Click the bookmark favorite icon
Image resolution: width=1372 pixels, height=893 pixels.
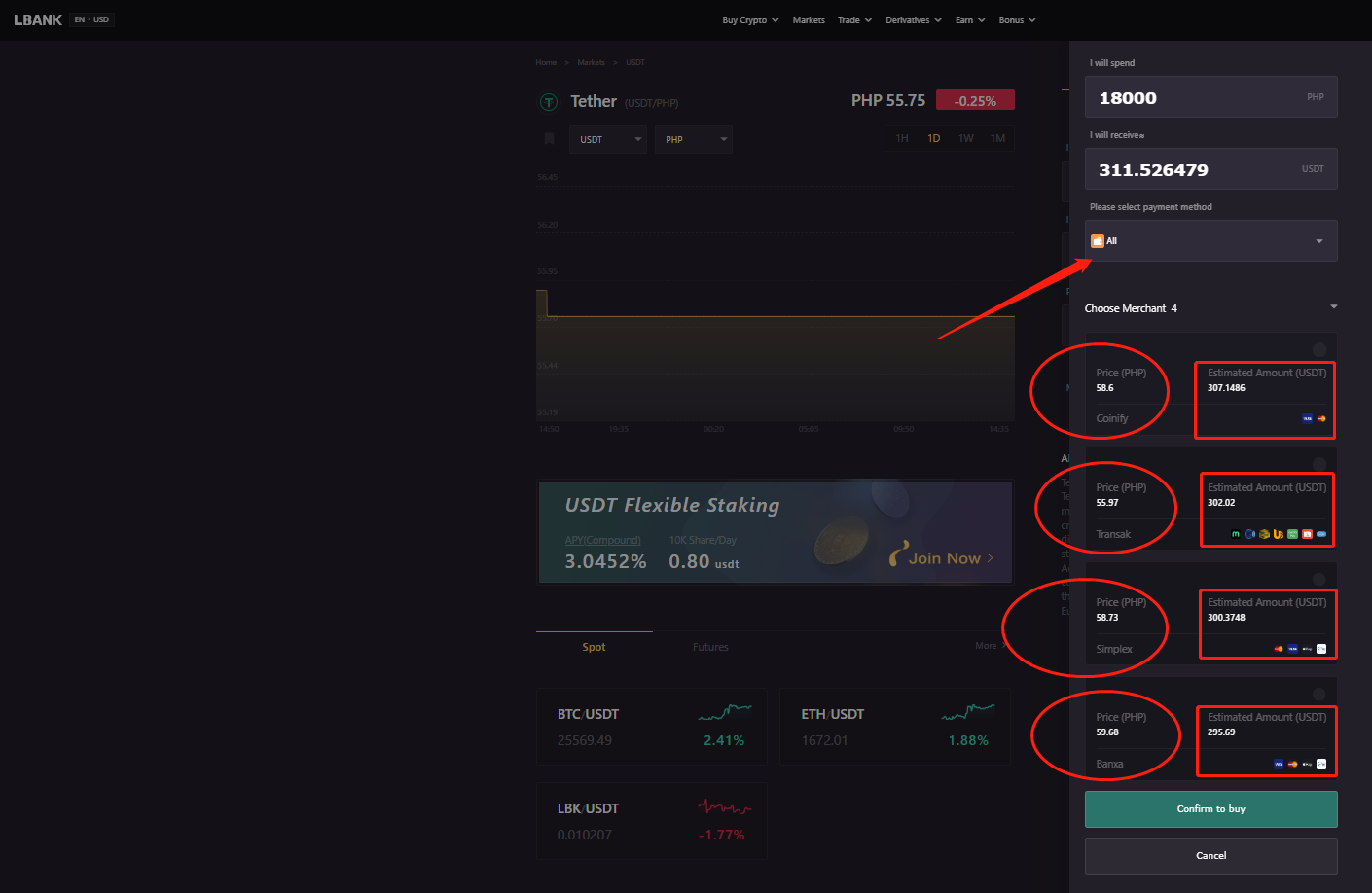[549, 139]
